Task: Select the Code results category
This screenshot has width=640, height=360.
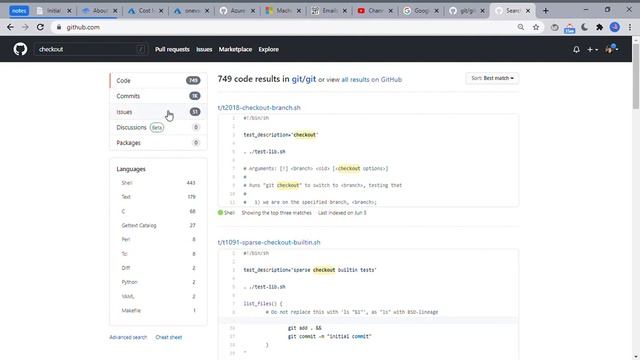Action: coord(158,80)
